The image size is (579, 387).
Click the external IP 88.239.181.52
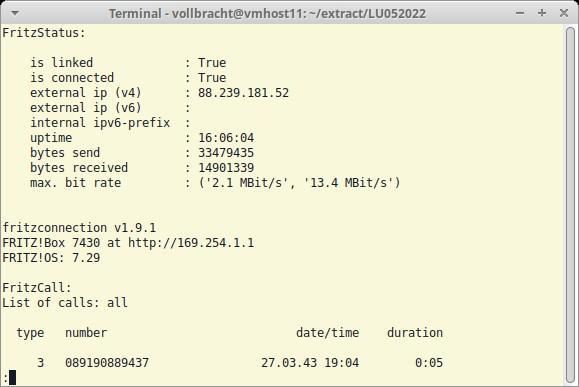243,93
